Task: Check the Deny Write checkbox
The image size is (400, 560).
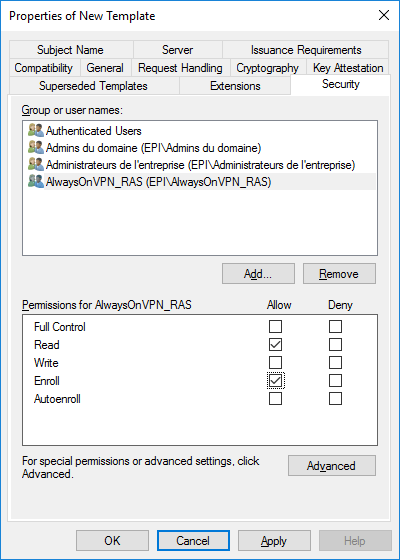Action: pyautogui.click(x=335, y=362)
